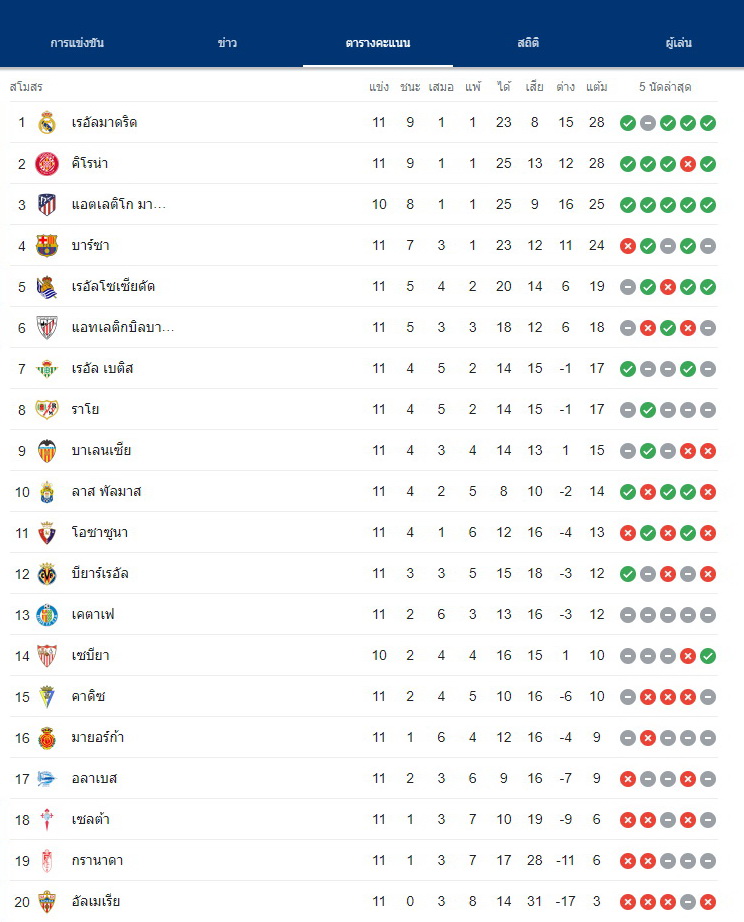Click the Celta Vigo crest in row 18
This screenshot has width=744, height=922.
pos(47,820)
